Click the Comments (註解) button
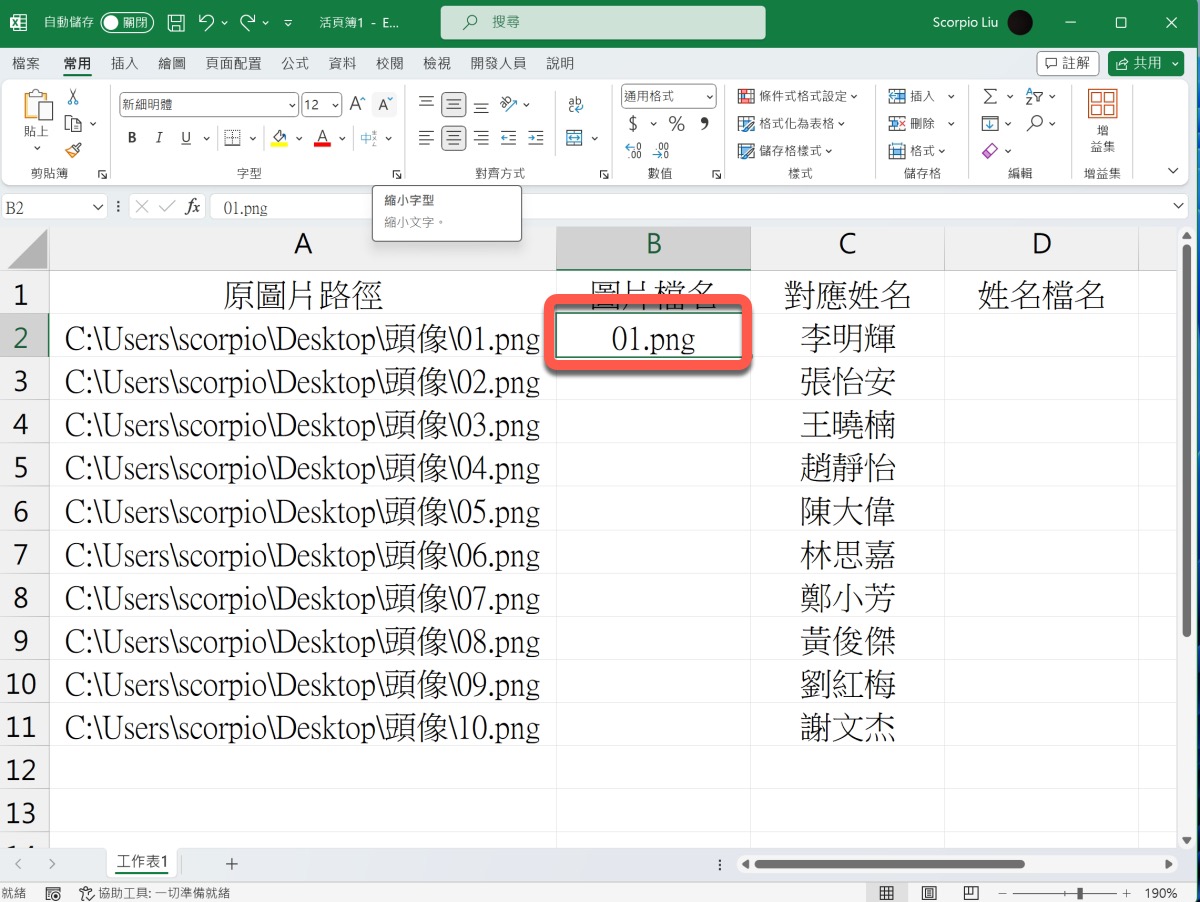 pos(1068,63)
